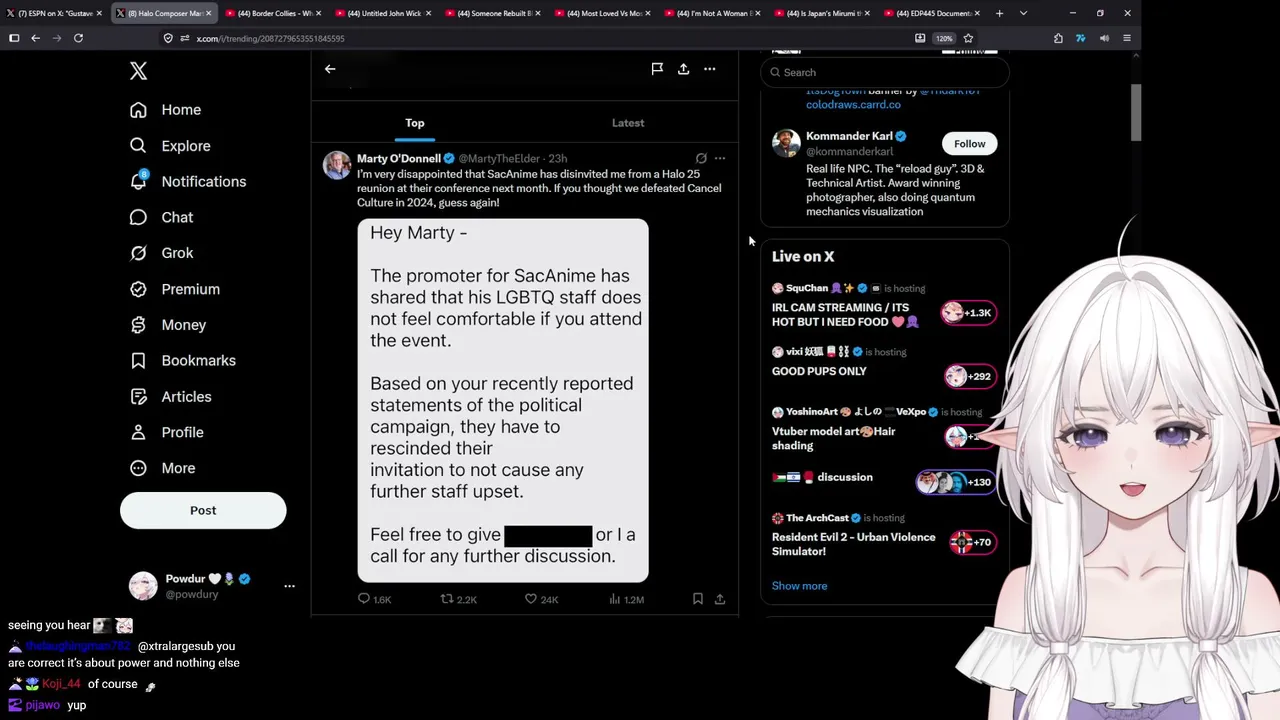Open the Notifications bell icon
This screenshot has height=720, width=1280.
tap(139, 181)
